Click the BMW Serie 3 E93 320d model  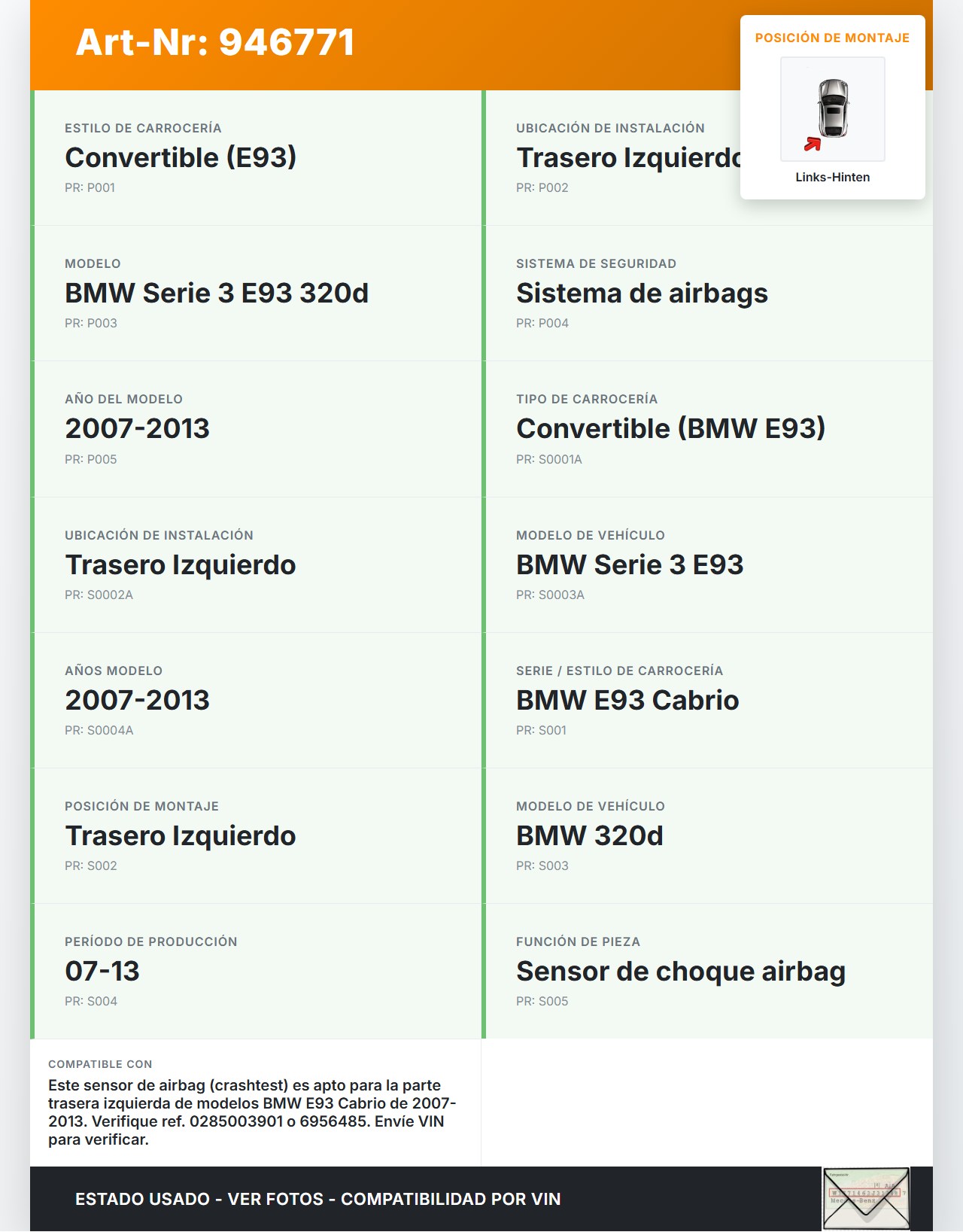point(217,293)
